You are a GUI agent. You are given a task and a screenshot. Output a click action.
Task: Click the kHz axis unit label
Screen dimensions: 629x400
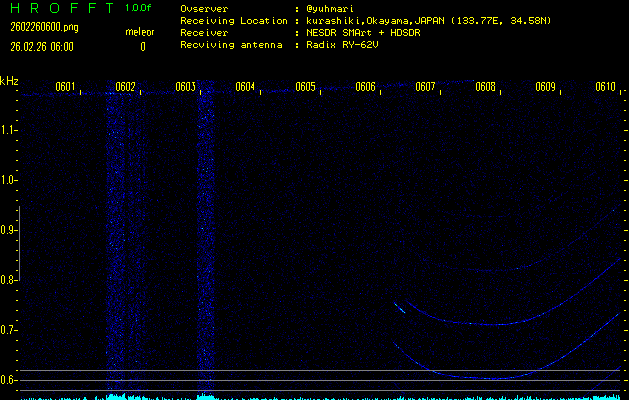point(9,81)
